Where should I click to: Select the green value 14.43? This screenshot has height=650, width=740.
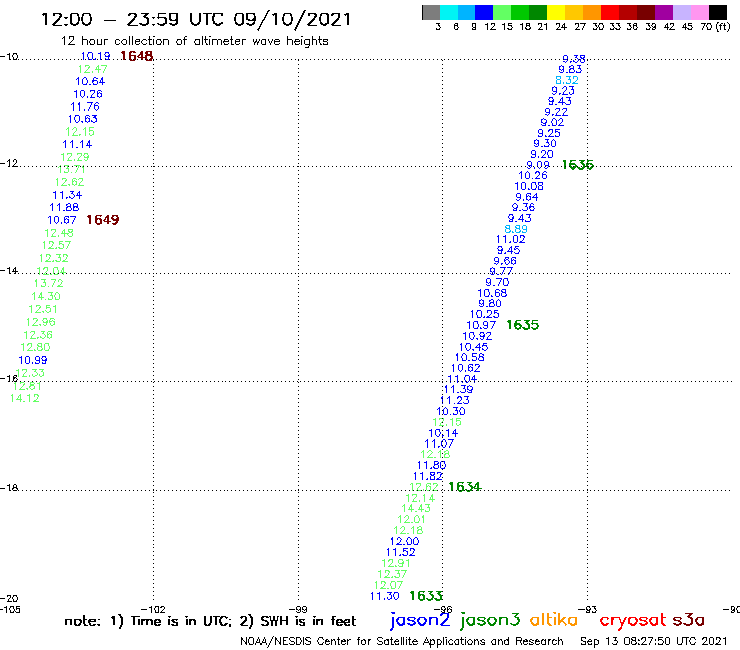[416, 508]
